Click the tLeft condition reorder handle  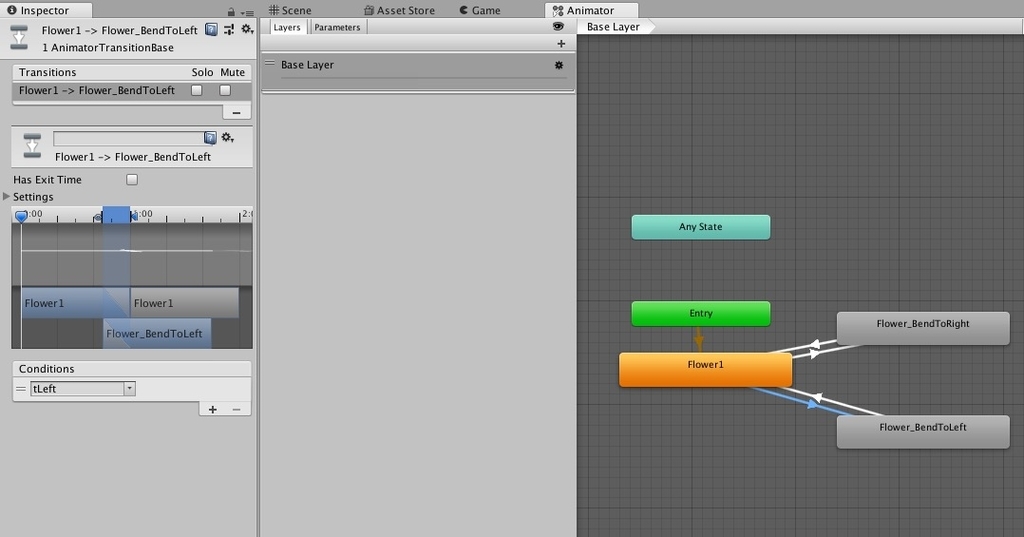pos(21,389)
